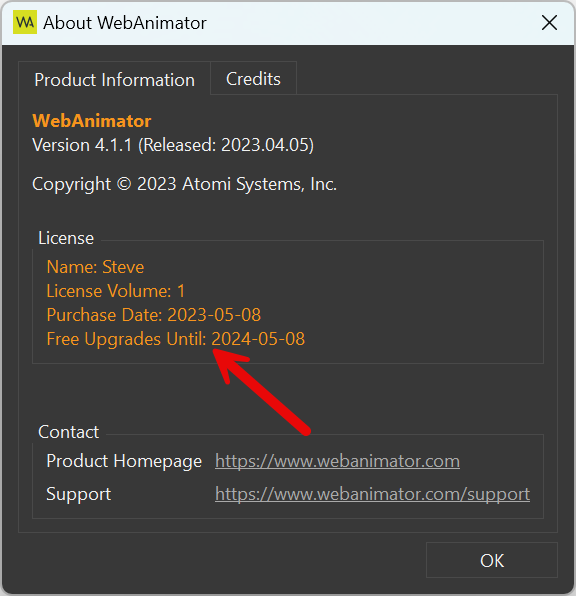Click the Copyright 2023 Atomi Systems line
The width and height of the screenshot is (576, 596).
[x=184, y=184]
